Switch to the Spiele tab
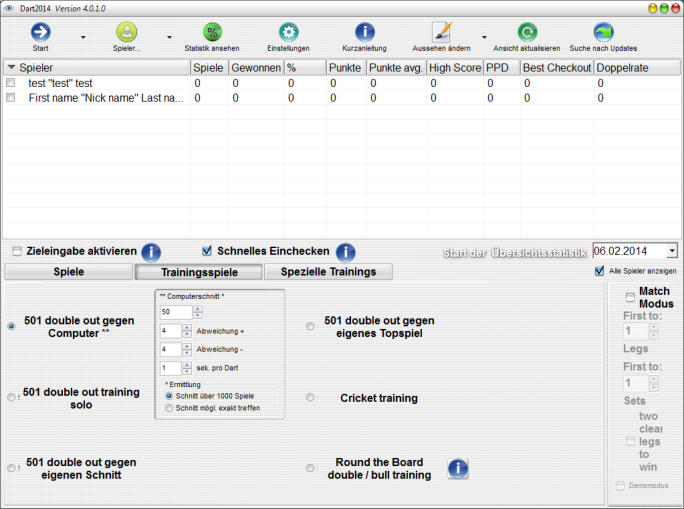684x509 pixels. pyautogui.click(x=68, y=272)
